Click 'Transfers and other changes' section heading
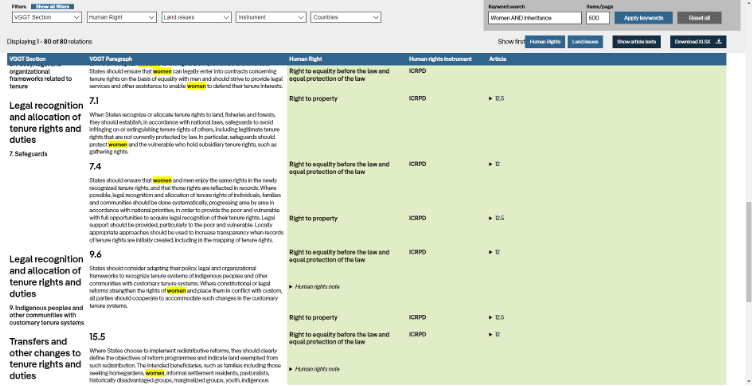Viewport: 752px width, 386px height. pos(45,358)
